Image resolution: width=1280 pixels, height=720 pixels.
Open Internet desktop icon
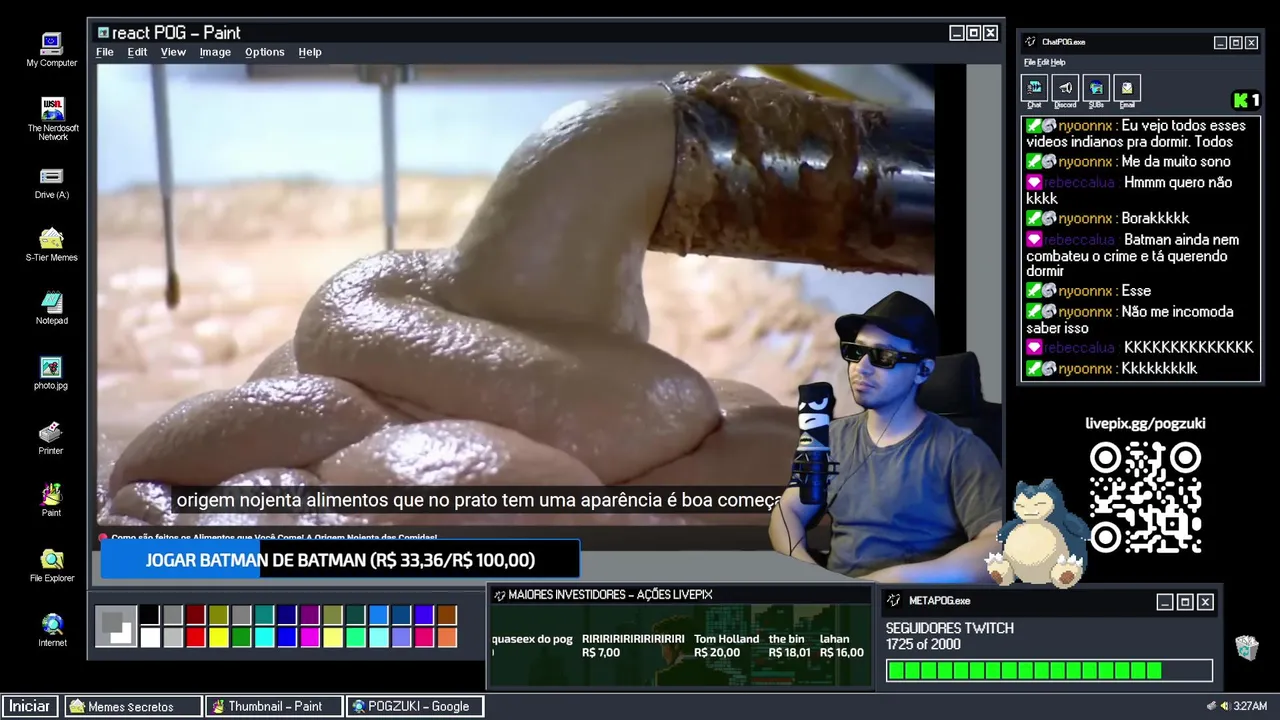(52, 630)
